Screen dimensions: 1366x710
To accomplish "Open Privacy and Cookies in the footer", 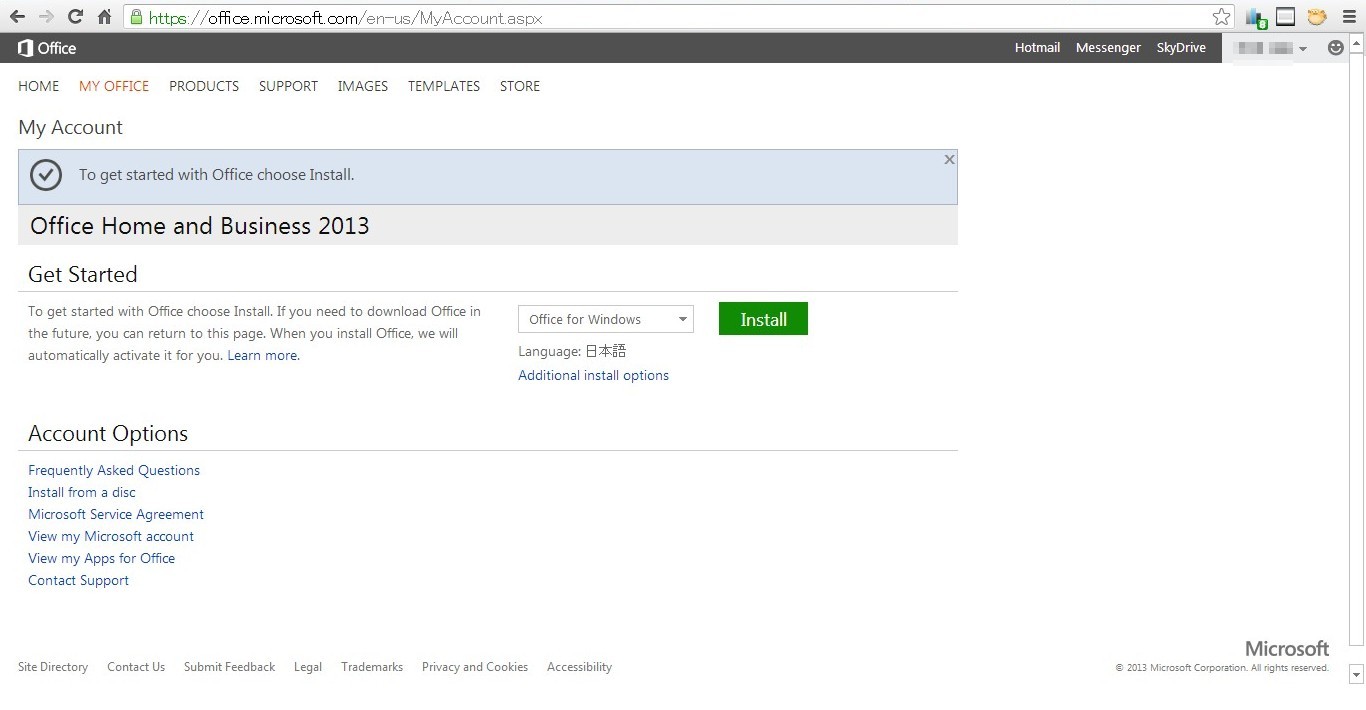I will click(x=475, y=667).
